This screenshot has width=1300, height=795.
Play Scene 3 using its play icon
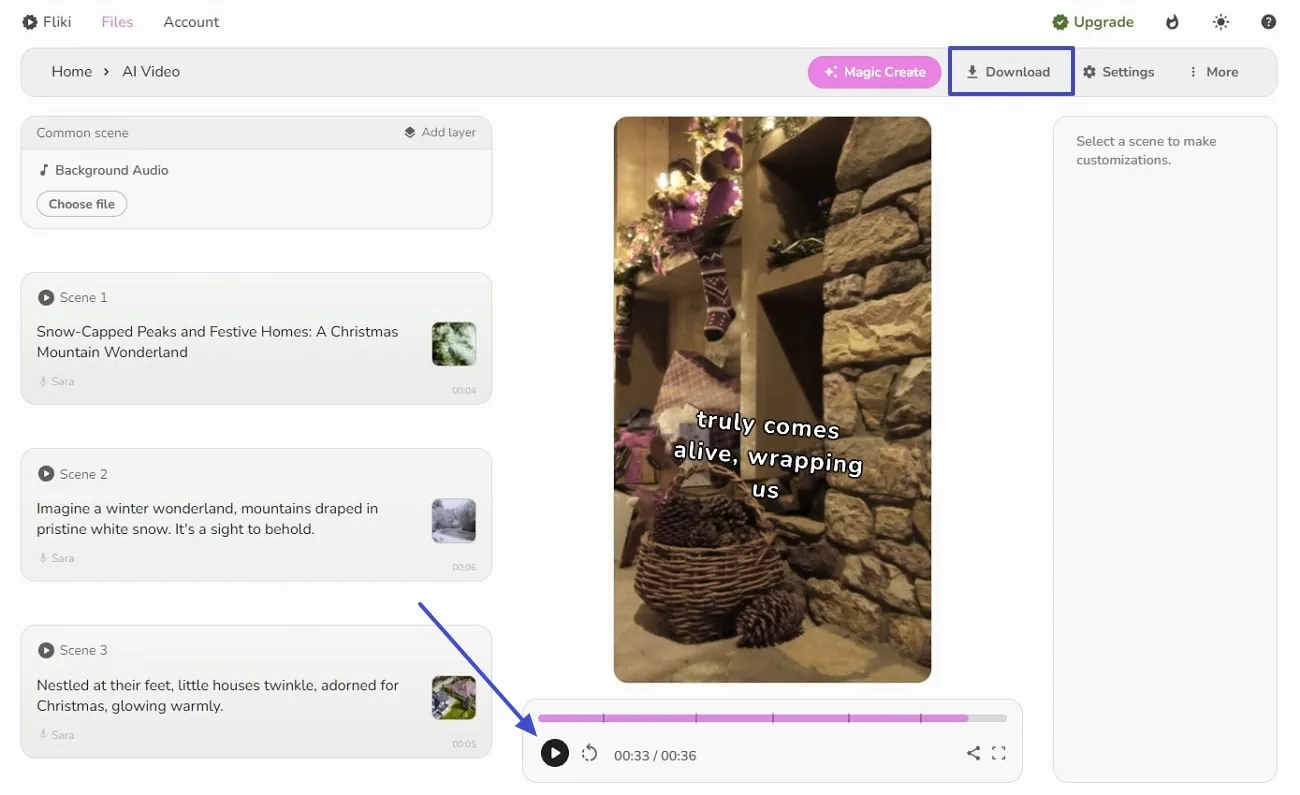coord(45,649)
